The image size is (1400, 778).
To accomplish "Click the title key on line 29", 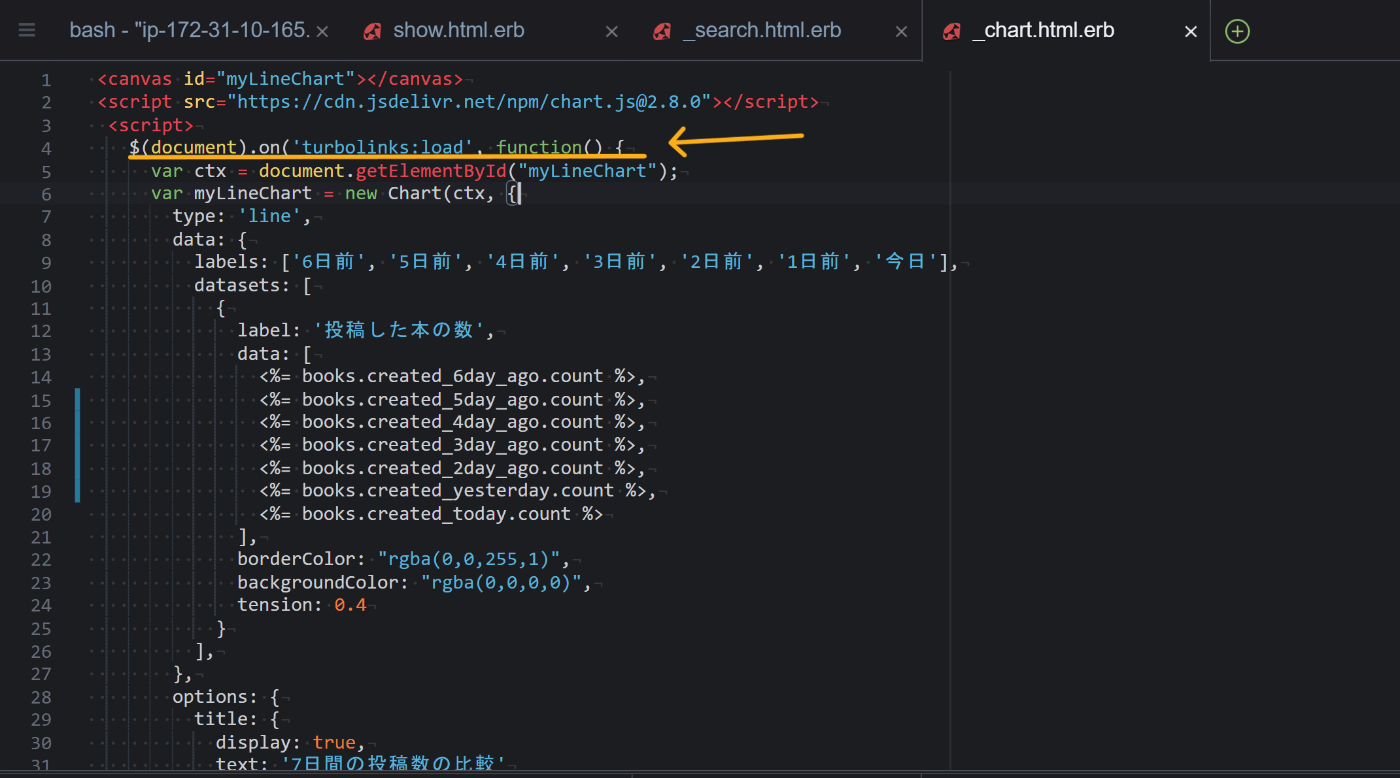I will [x=221, y=720].
